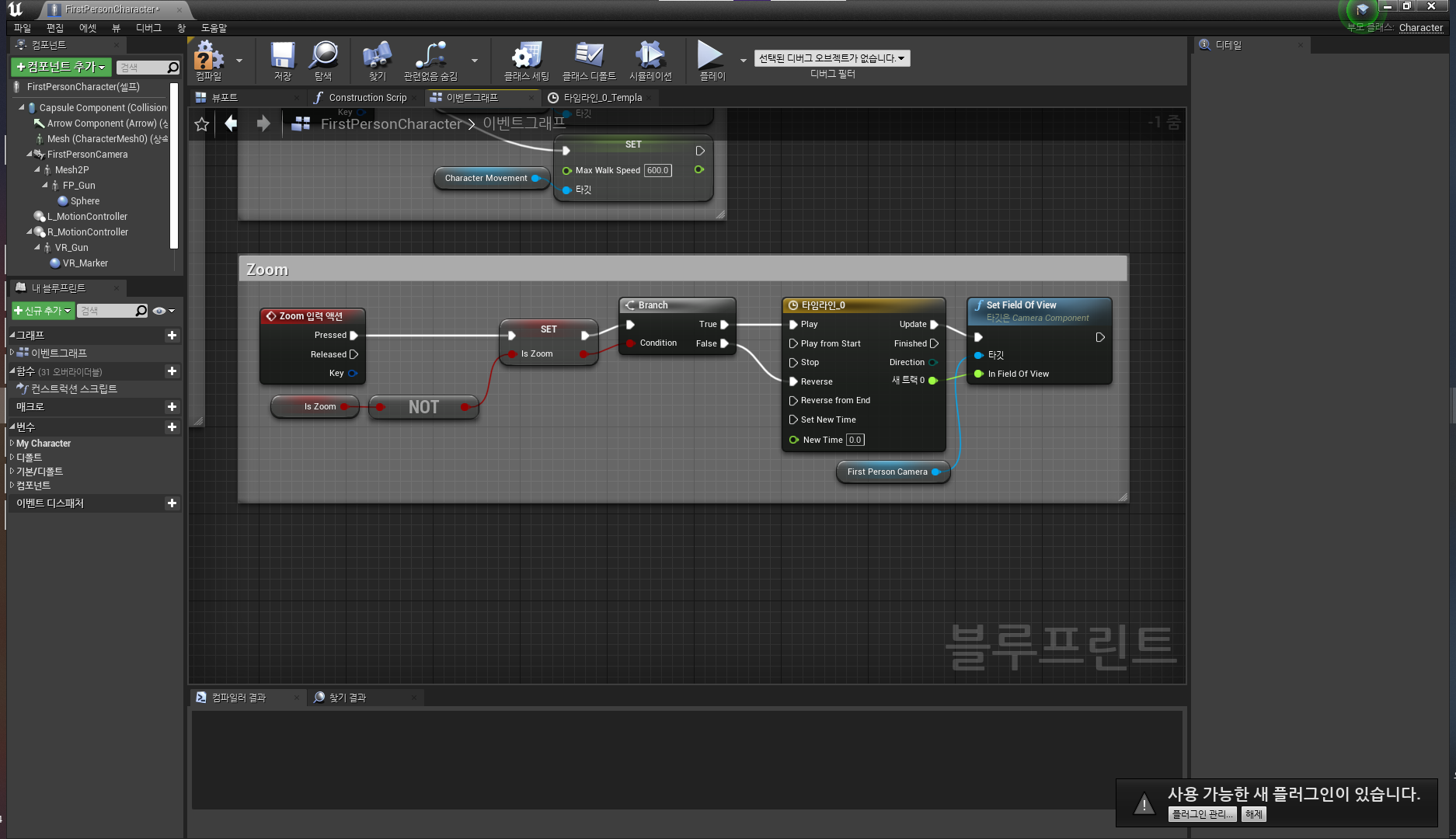
Task: Open the 도움말 menu
Action: (214, 28)
